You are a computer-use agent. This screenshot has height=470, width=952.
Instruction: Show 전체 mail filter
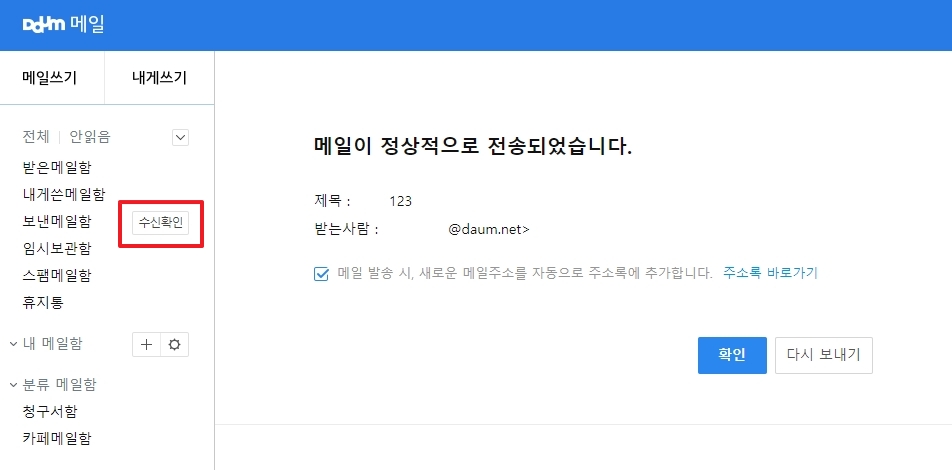pos(35,137)
